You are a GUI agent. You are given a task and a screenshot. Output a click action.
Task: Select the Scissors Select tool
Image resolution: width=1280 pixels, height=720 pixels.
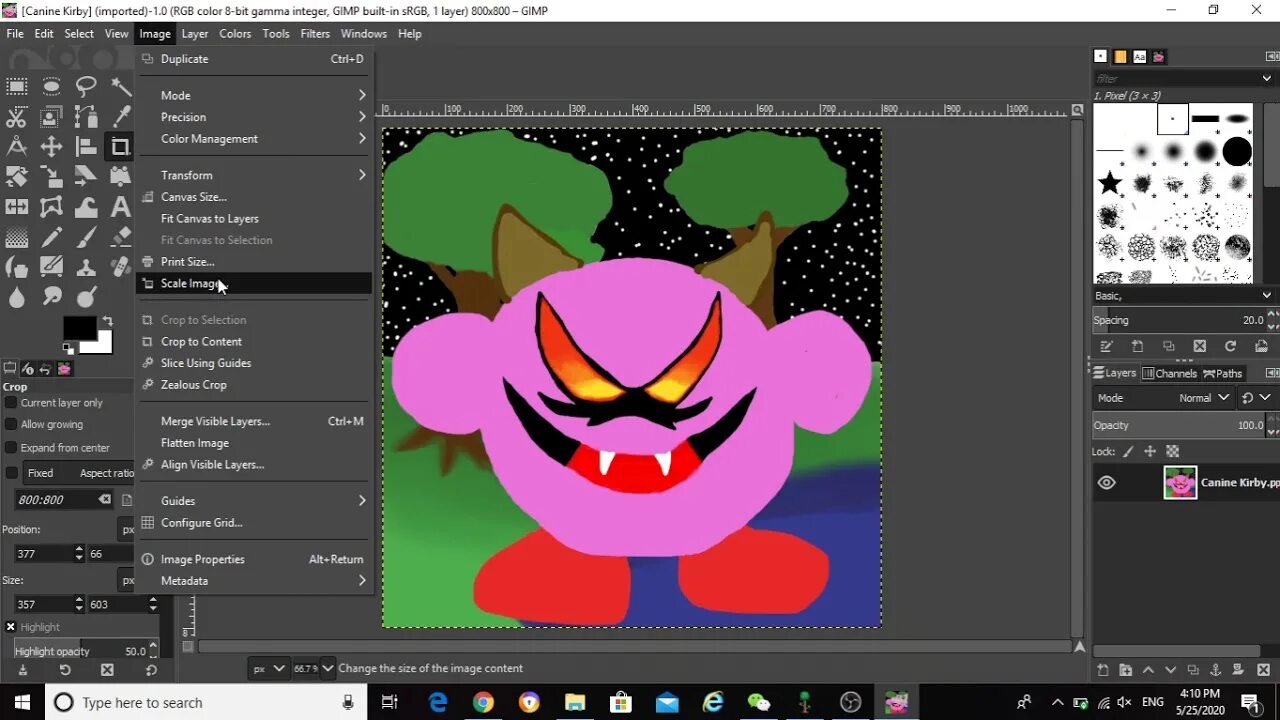click(x=17, y=117)
